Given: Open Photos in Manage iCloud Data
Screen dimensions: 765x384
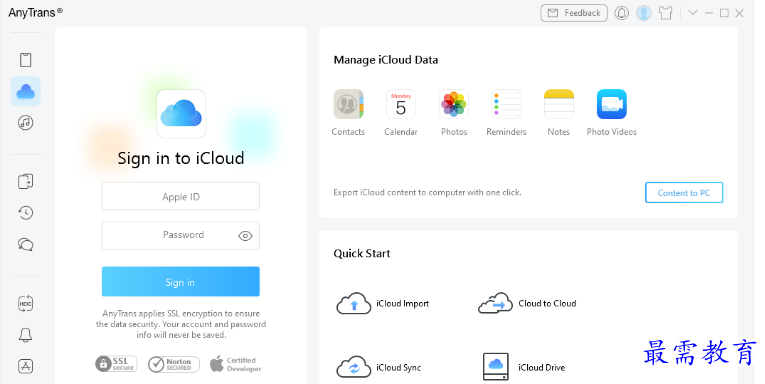Looking at the screenshot, I should coord(454,113).
